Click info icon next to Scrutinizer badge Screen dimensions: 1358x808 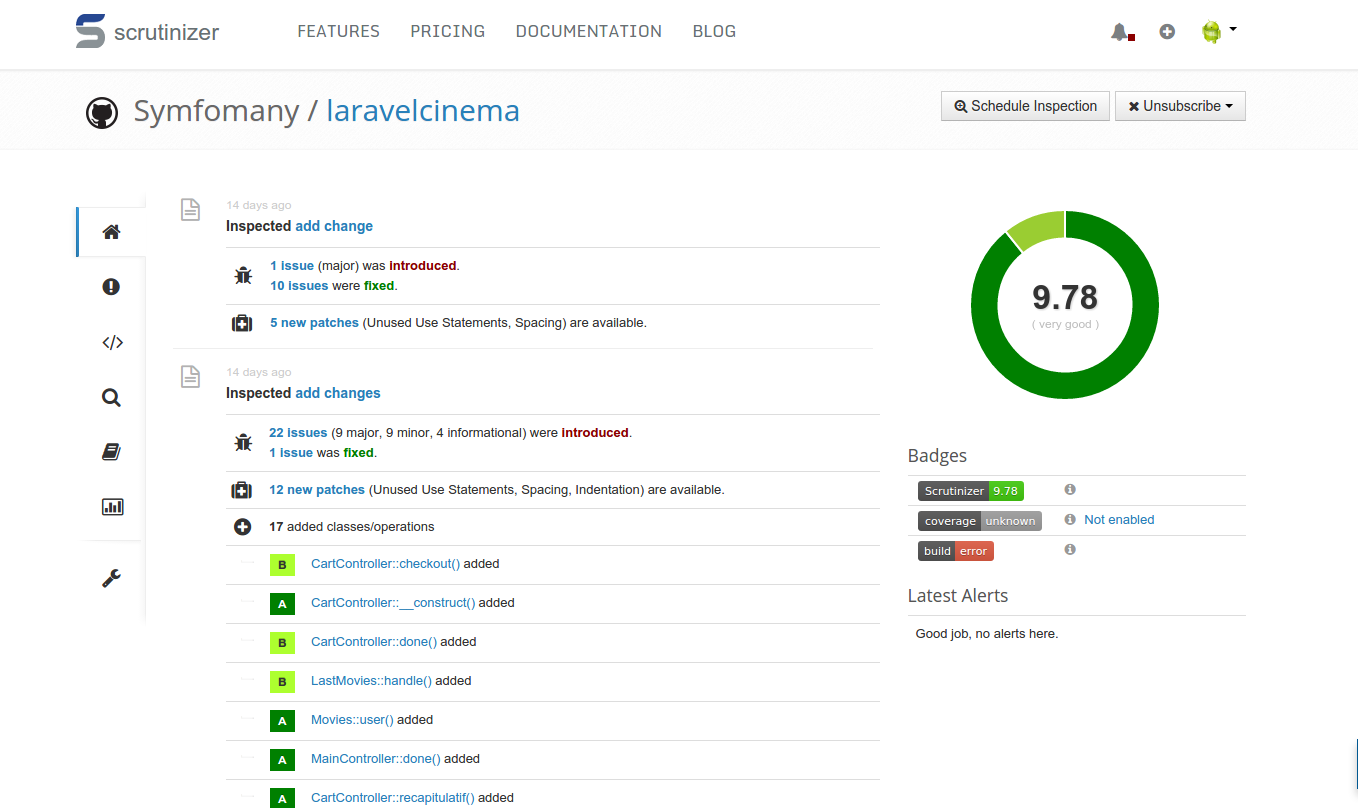1070,490
